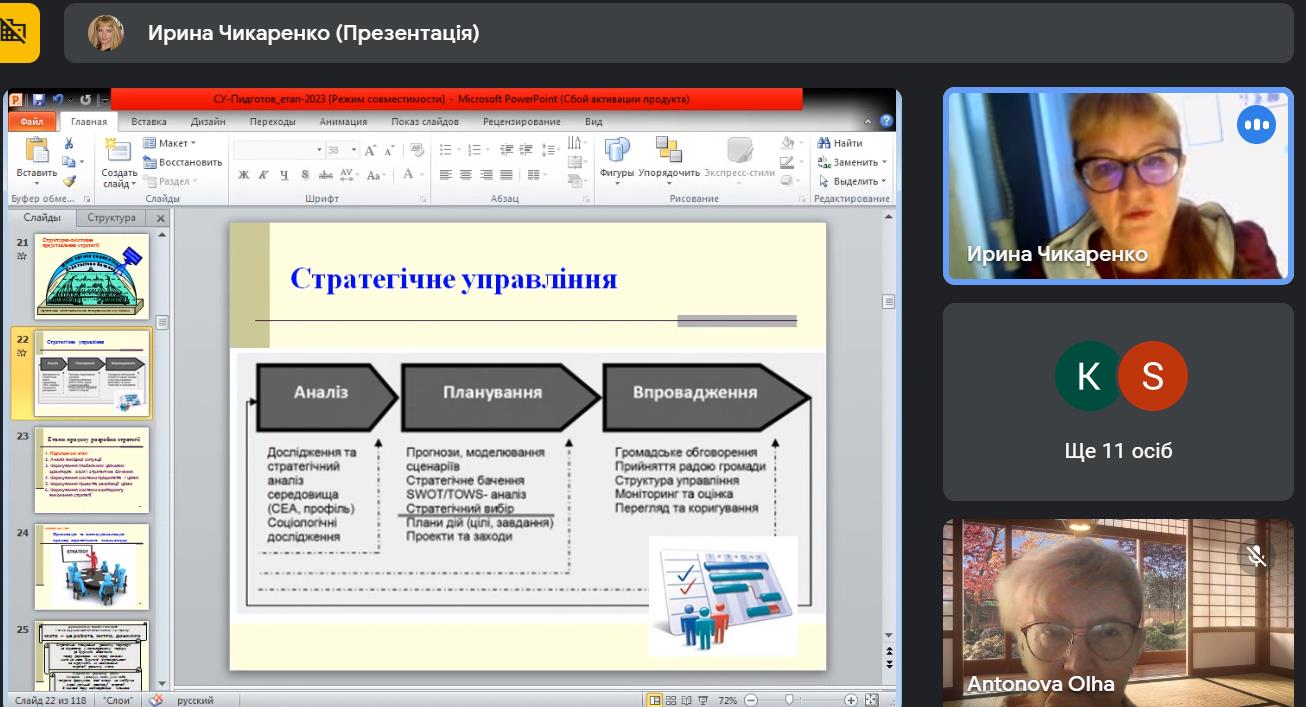Open the Replace (Заменить) dropdown

tap(852, 162)
